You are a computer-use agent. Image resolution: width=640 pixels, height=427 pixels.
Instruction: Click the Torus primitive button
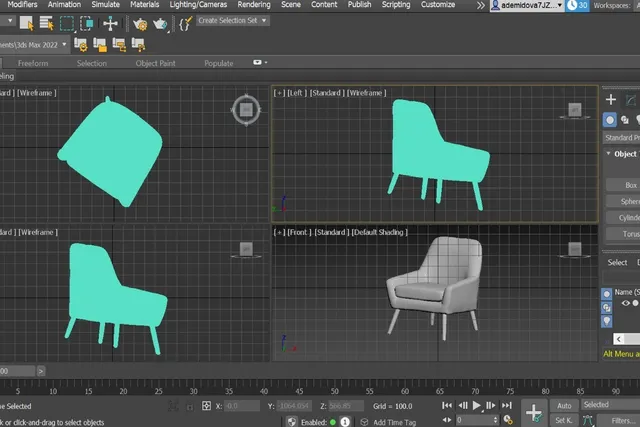coord(623,234)
